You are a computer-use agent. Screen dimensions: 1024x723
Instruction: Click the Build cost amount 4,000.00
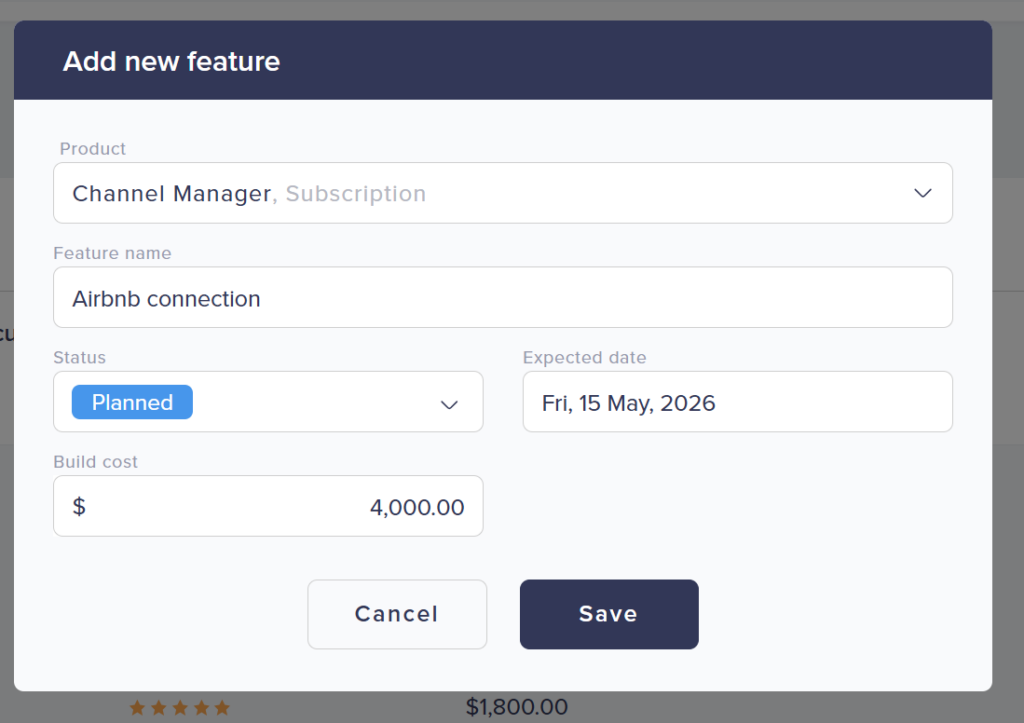[417, 507]
